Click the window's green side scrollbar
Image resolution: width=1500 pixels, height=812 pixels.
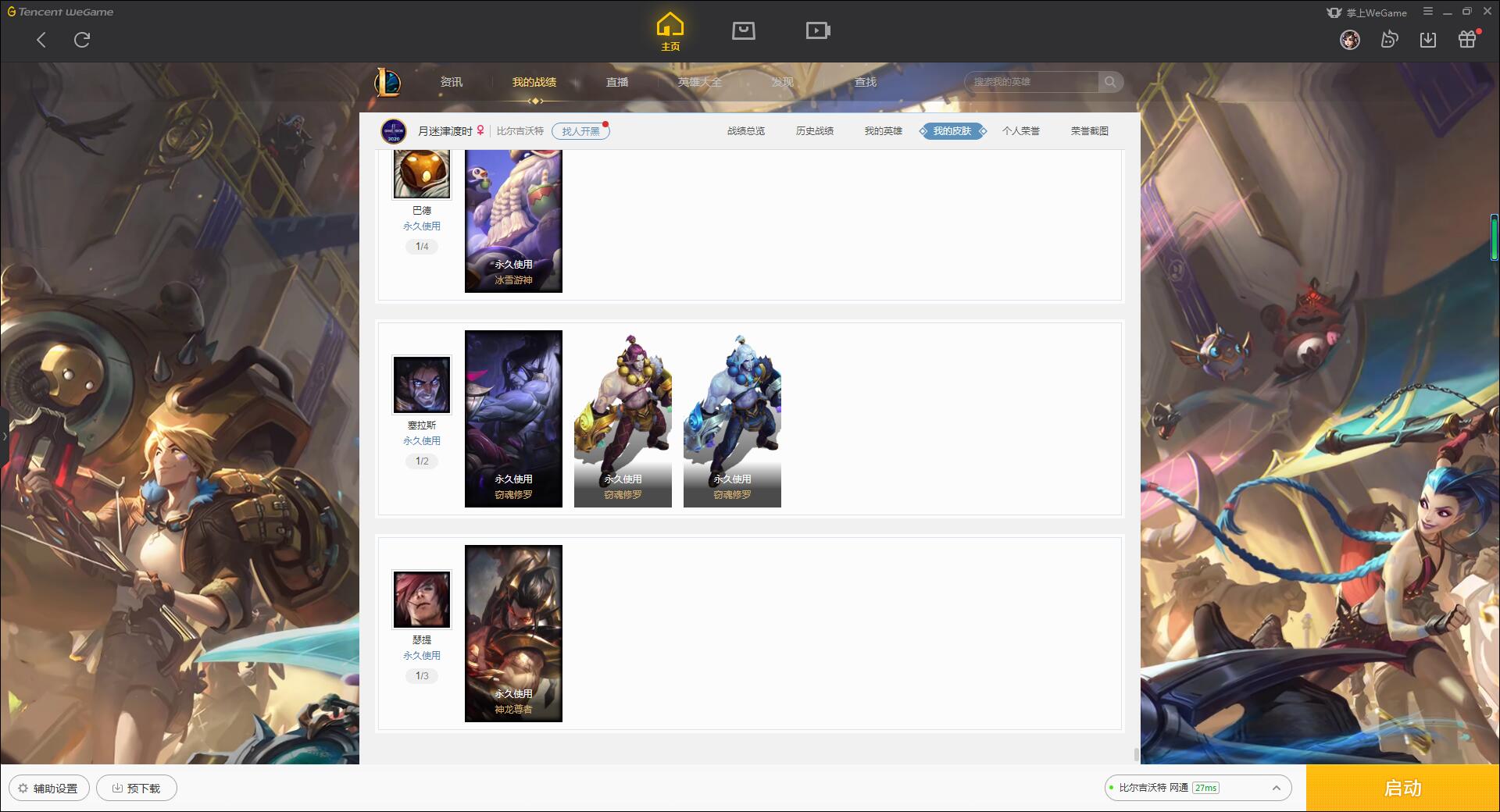point(1494,238)
